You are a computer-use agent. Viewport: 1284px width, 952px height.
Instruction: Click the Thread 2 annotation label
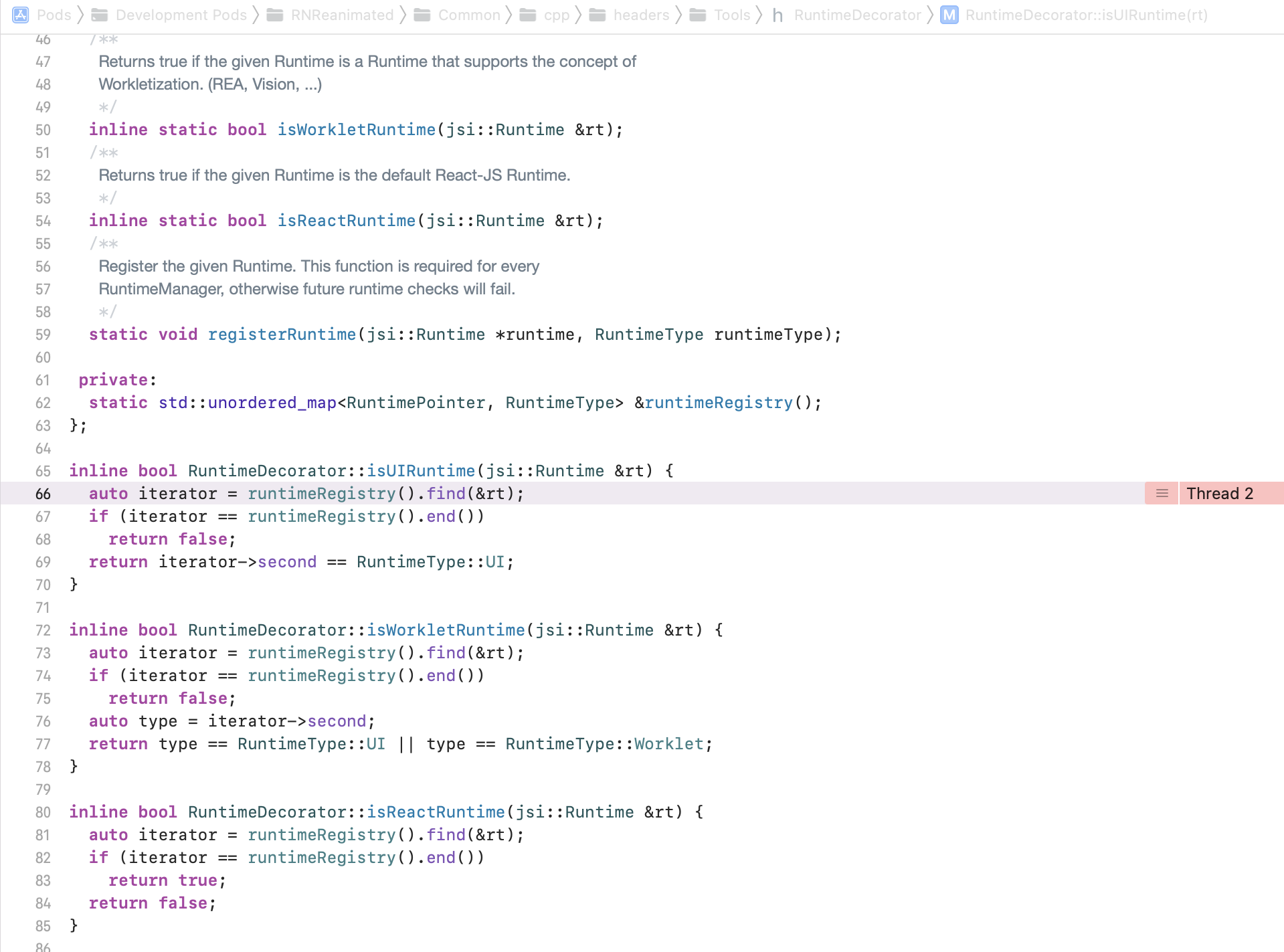coord(1220,493)
